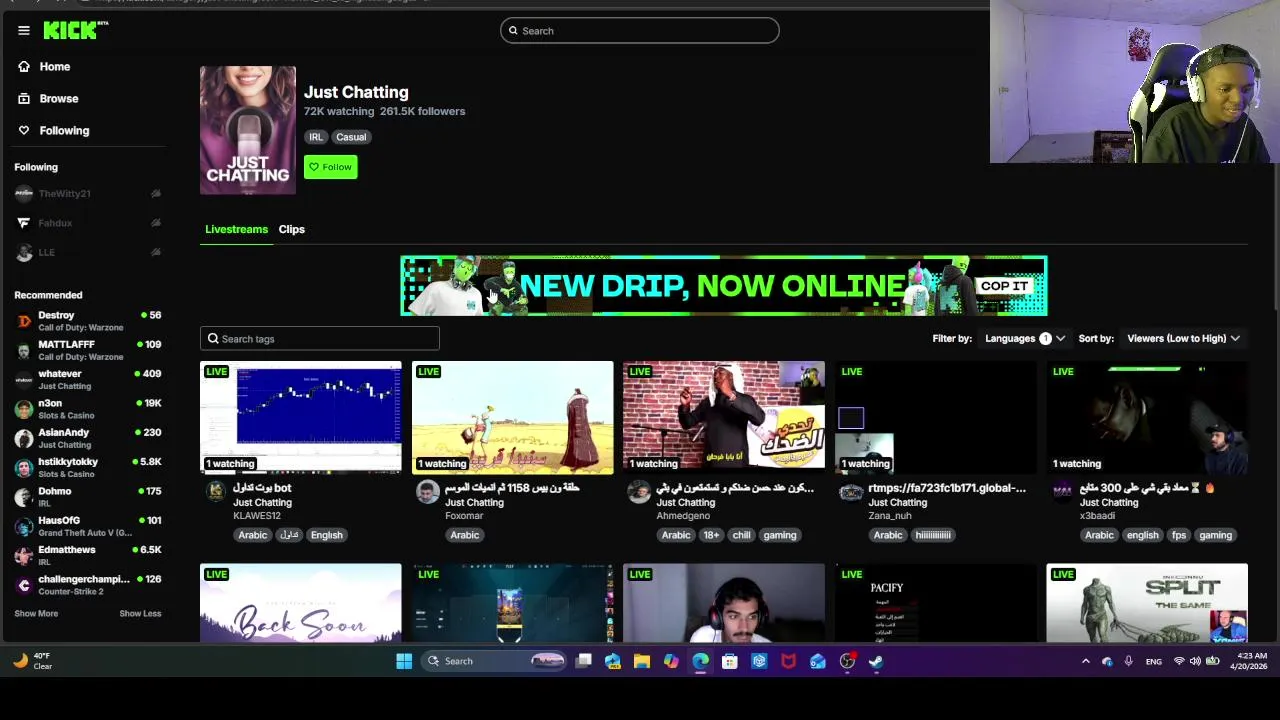
Task: Click offline icon beside TheWitty21
Action: coord(155,194)
